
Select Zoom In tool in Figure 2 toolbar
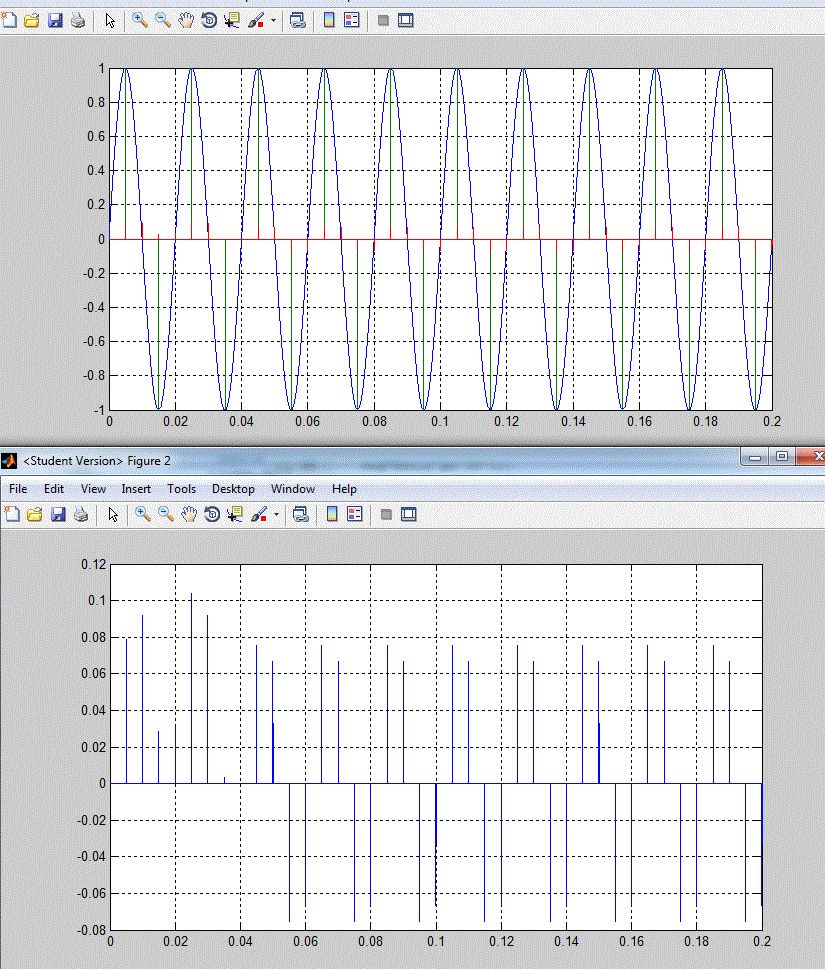tap(143, 514)
